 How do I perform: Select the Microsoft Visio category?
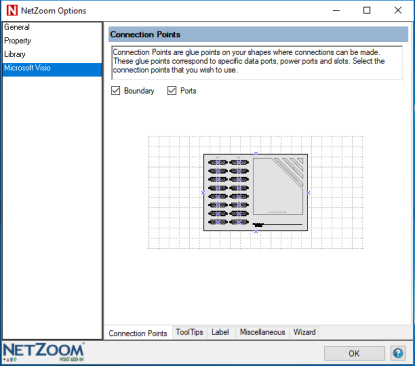52,68
